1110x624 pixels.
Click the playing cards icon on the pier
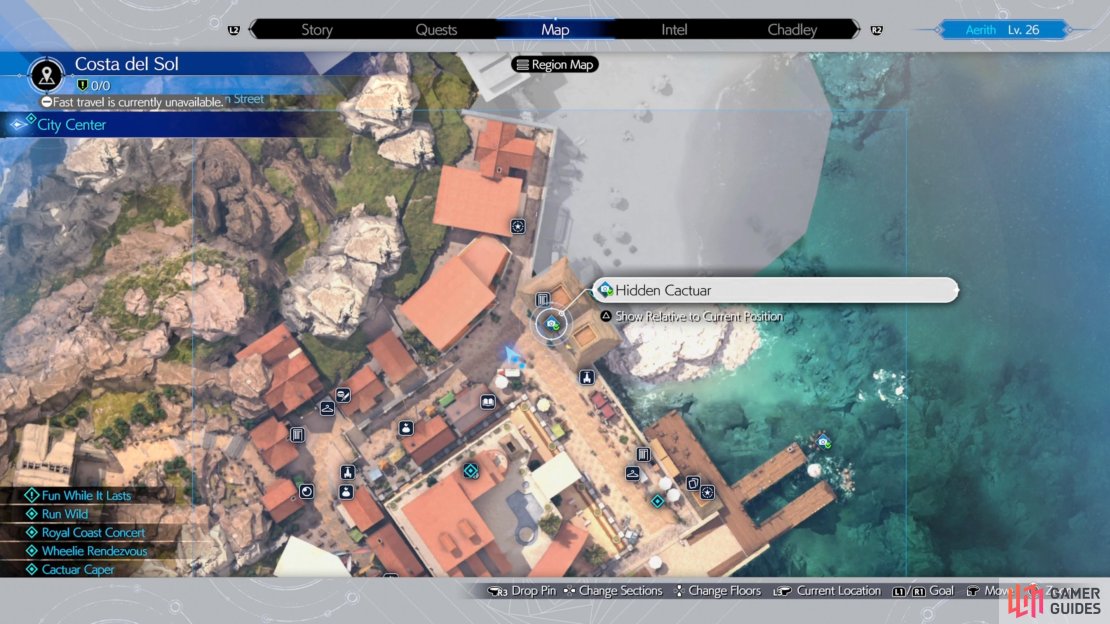[x=693, y=483]
